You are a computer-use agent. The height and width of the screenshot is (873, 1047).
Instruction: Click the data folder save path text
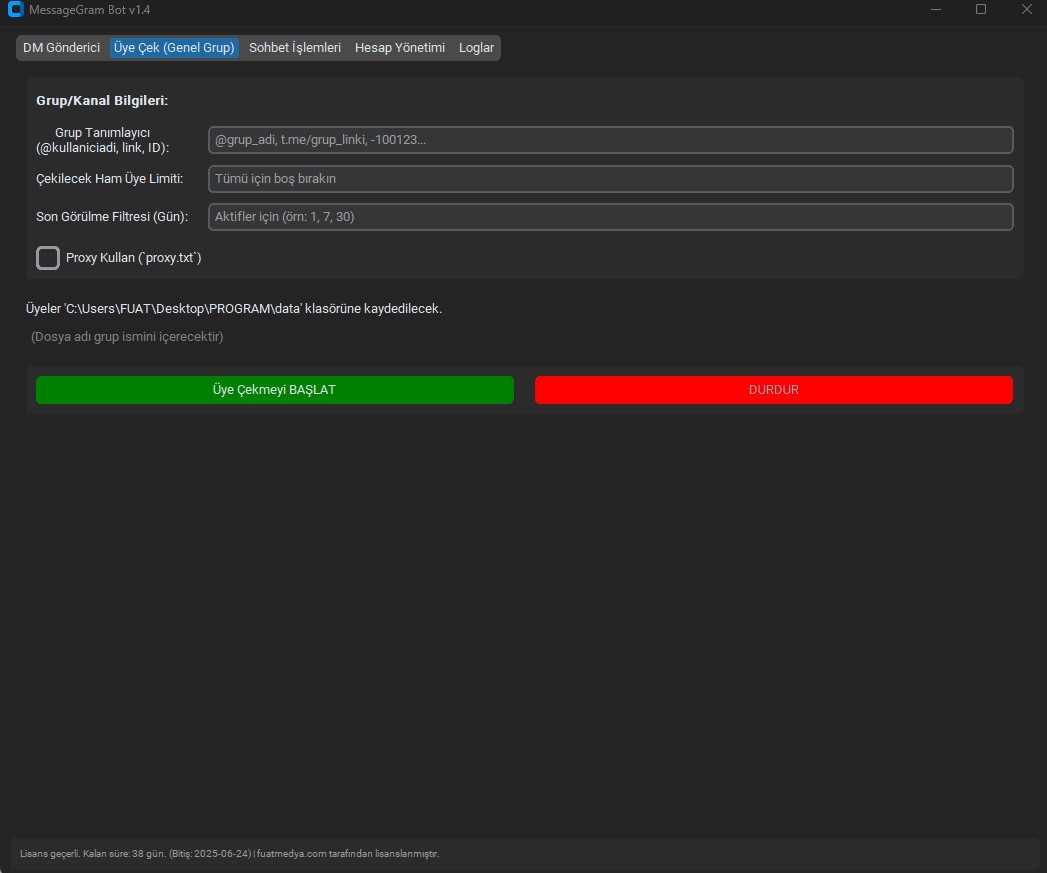[234, 309]
